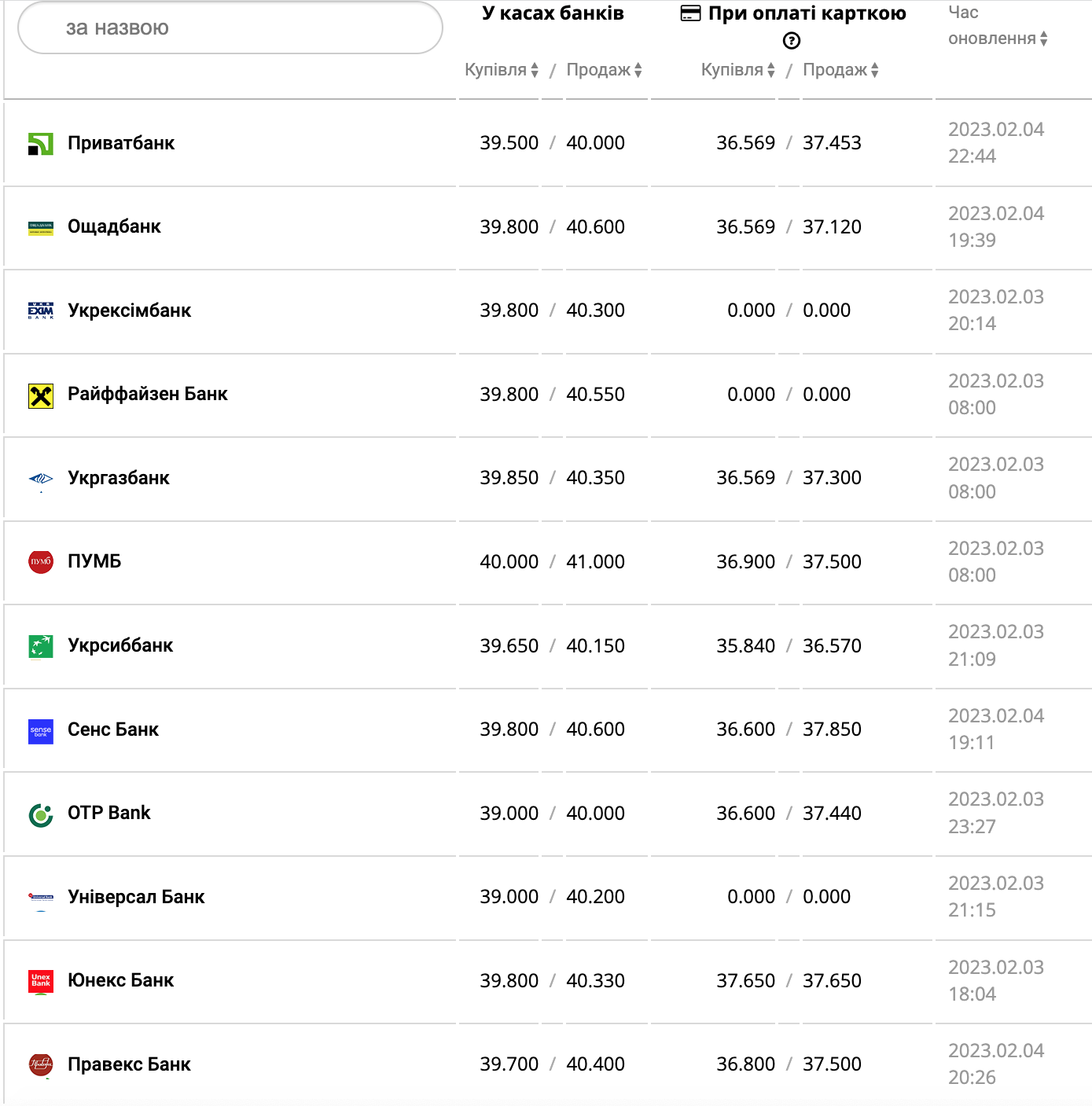Sort by cash desk Купівля column

pos(502,70)
